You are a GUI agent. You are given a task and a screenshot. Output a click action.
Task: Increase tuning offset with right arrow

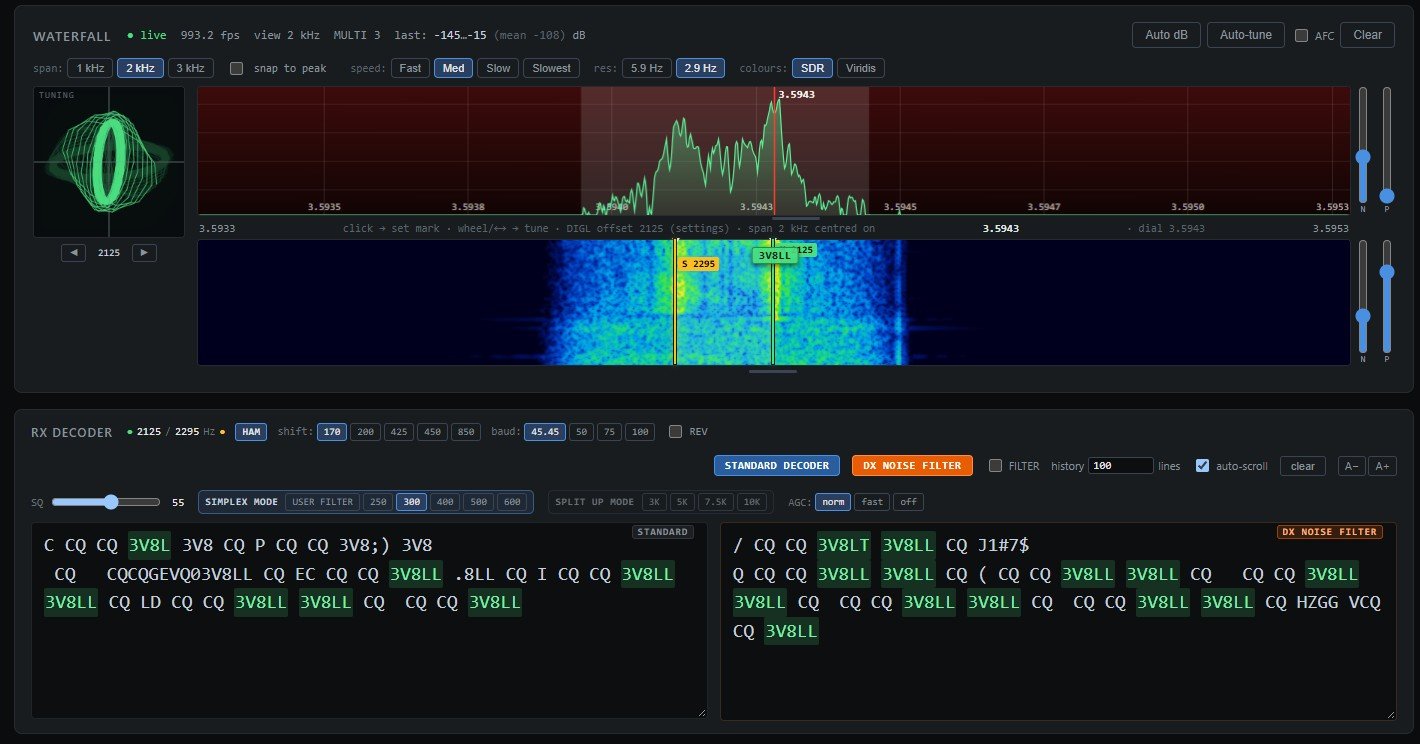[145, 253]
